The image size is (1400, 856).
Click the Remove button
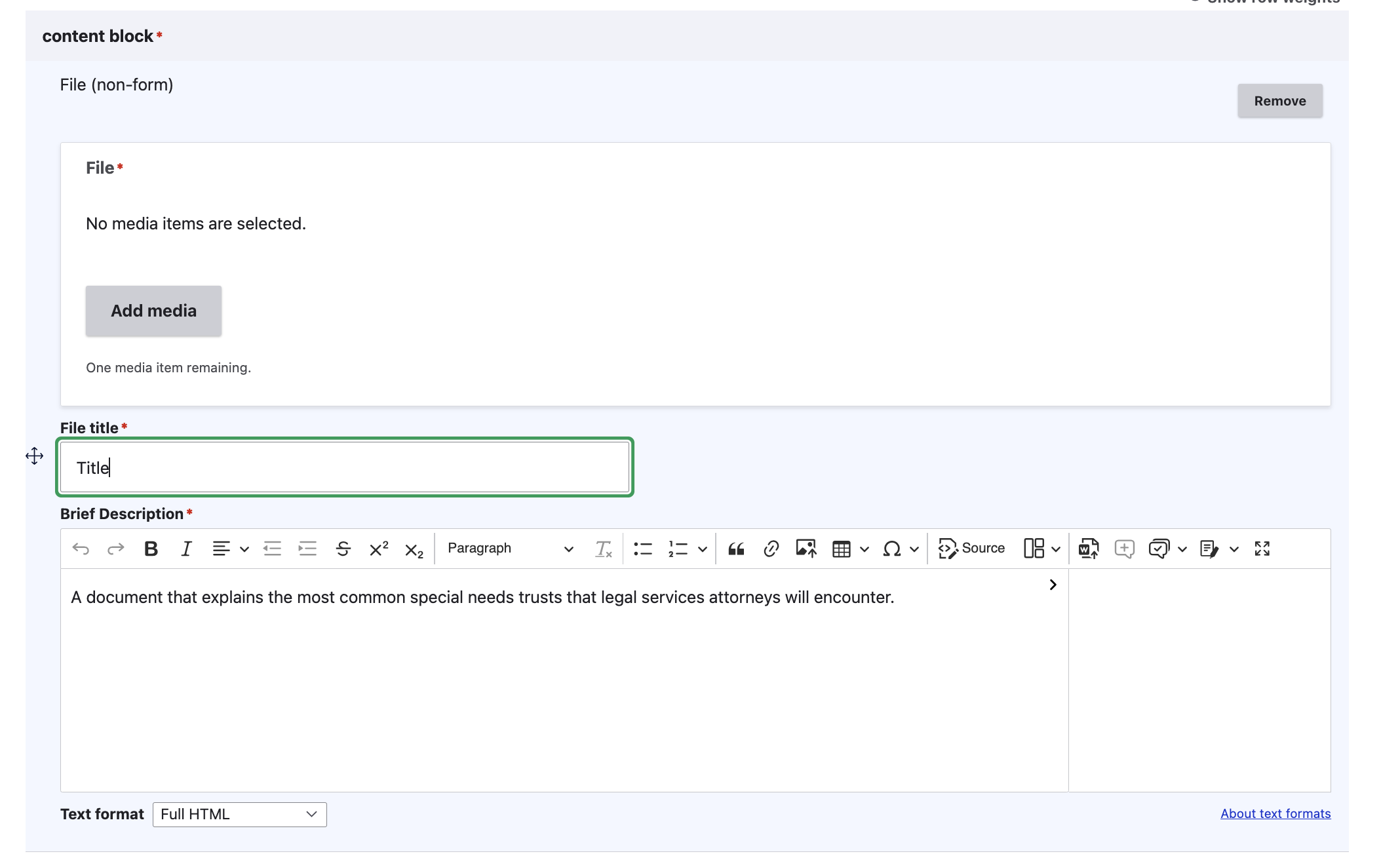click(x=1280, y=101)
